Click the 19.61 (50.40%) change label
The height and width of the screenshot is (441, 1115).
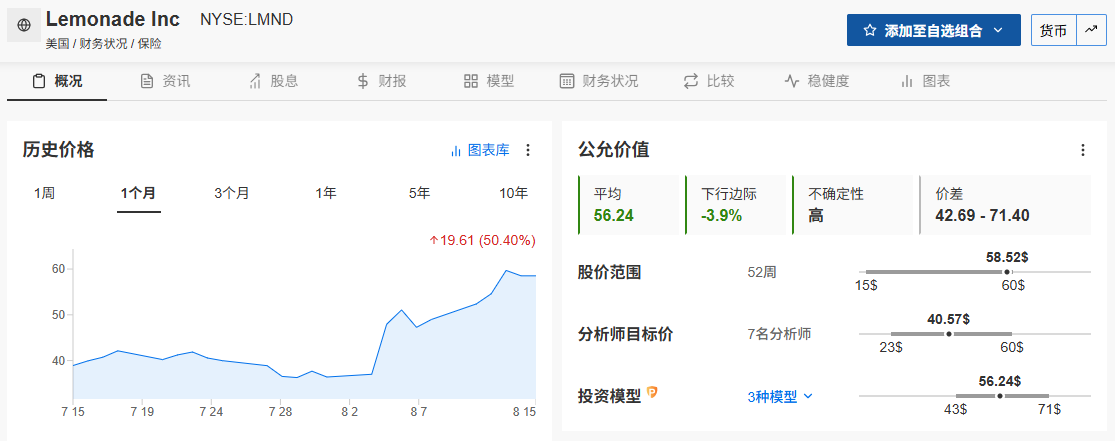pos(482,240)
